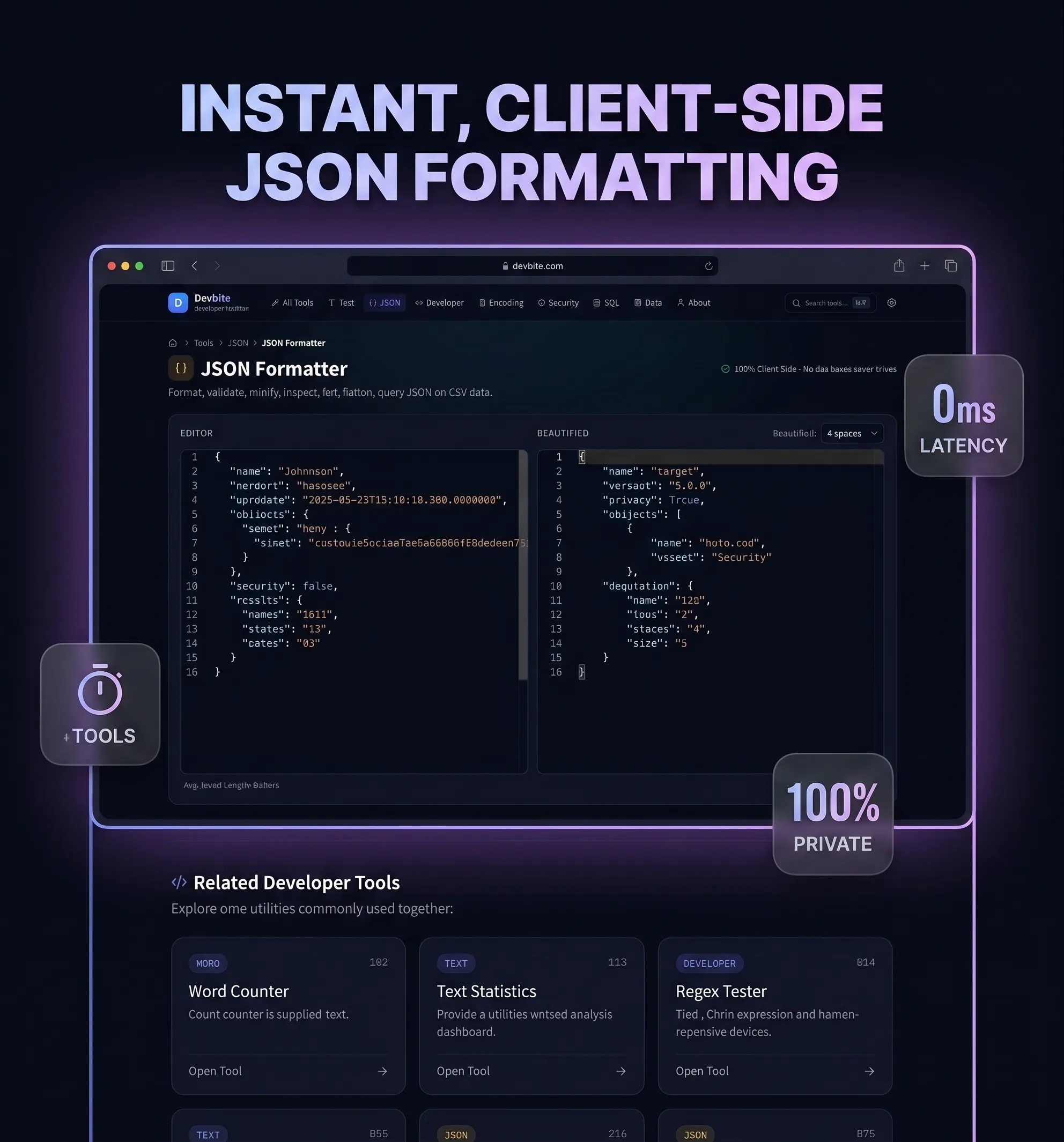Open the SQL nav item
The image size is (1064, 1142).
pos(606,303)
